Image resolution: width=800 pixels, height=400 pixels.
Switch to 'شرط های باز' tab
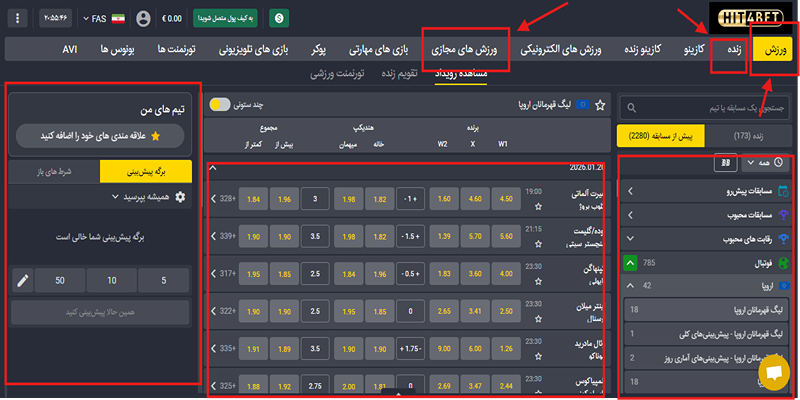[x=55, y=171]
